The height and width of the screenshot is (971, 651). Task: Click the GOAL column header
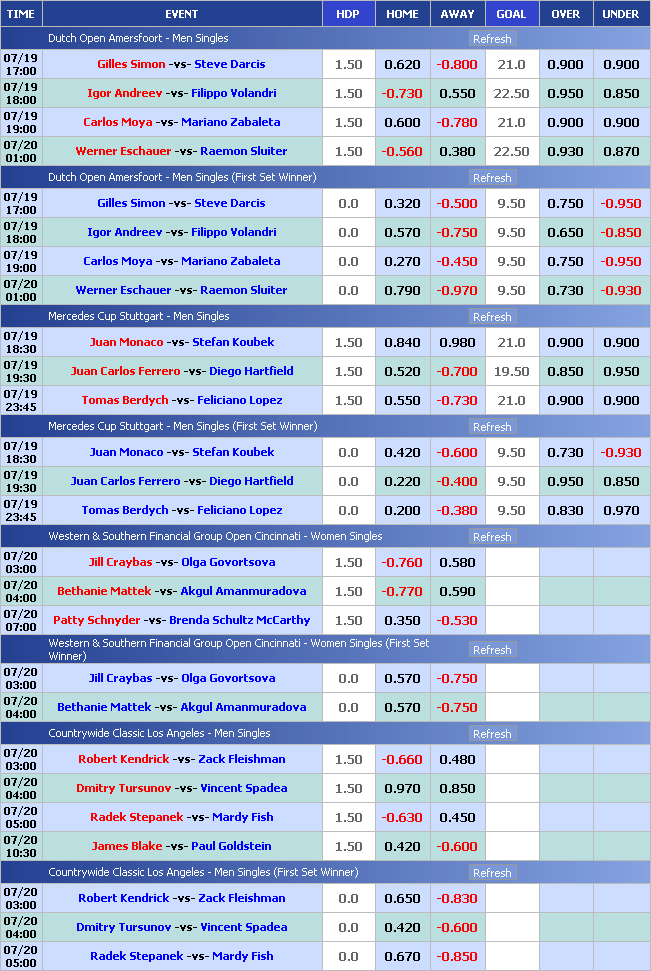coord(511,14)
